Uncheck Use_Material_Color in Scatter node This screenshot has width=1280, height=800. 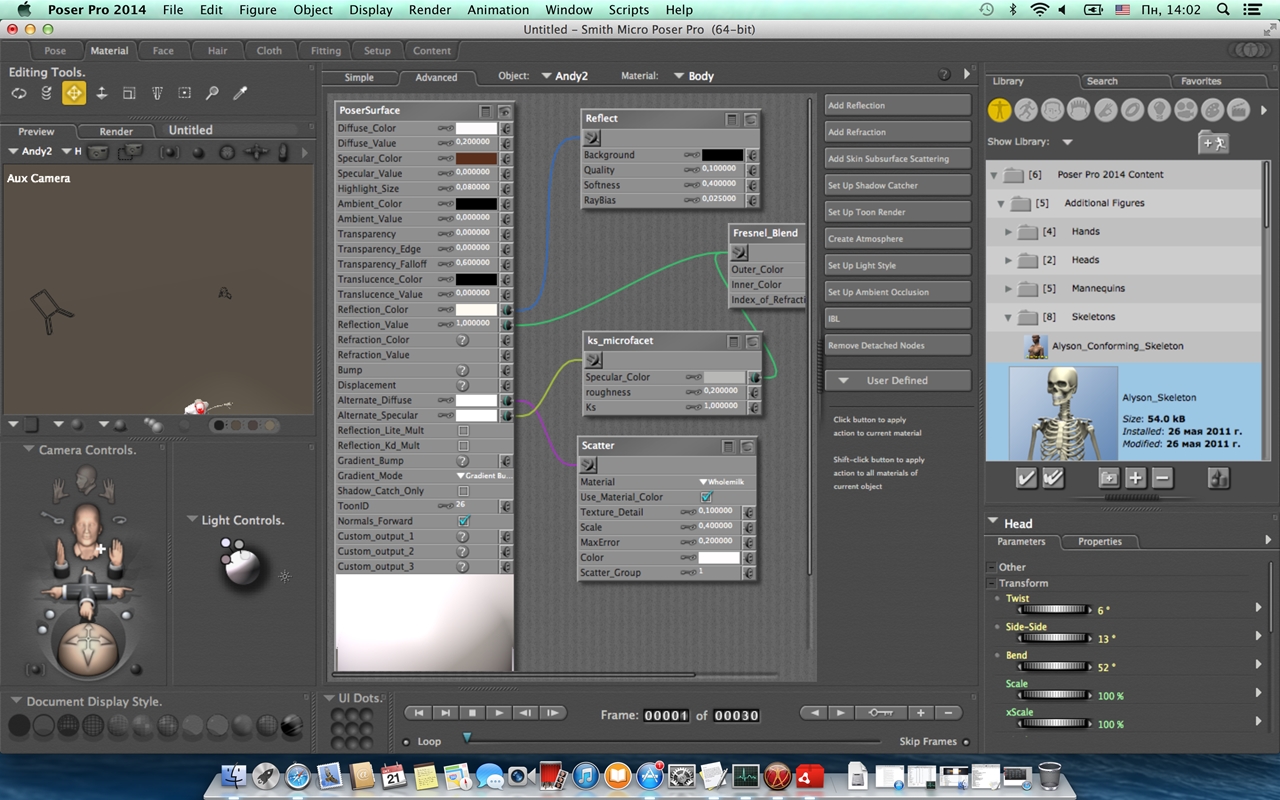tap(706, 497)
